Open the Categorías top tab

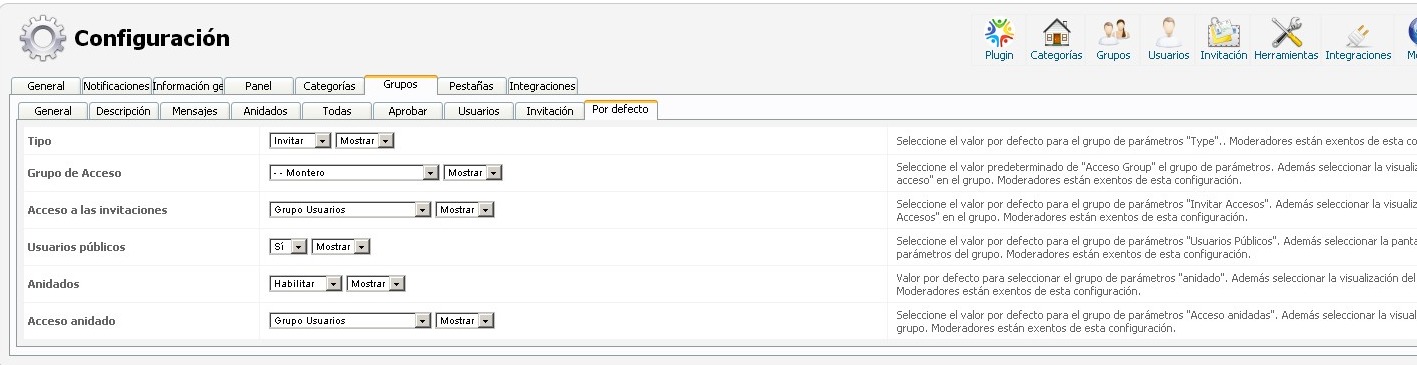pos(329,86)
